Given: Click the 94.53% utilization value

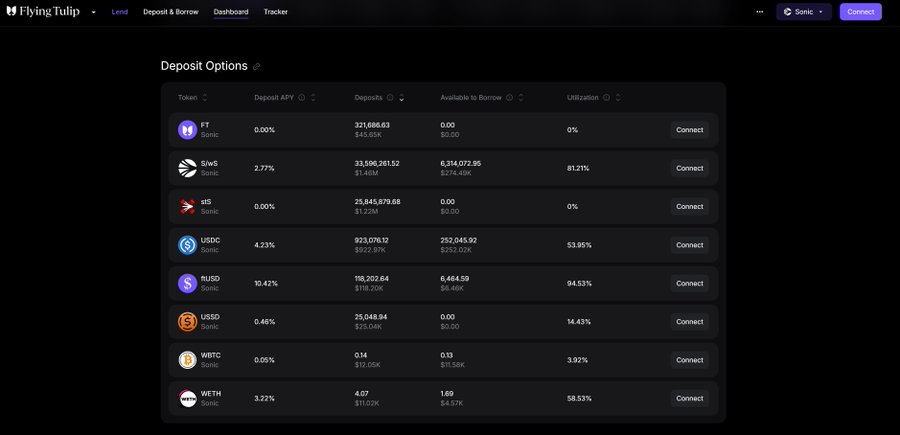Looking at the screenshot, I should point(579,283).
